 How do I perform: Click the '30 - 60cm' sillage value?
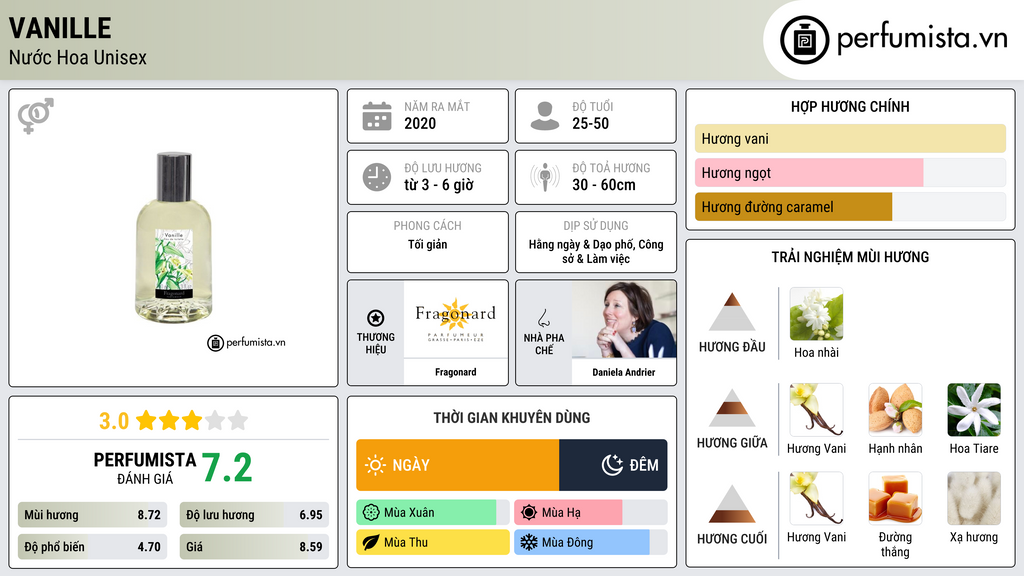click(x=604, y=185)
